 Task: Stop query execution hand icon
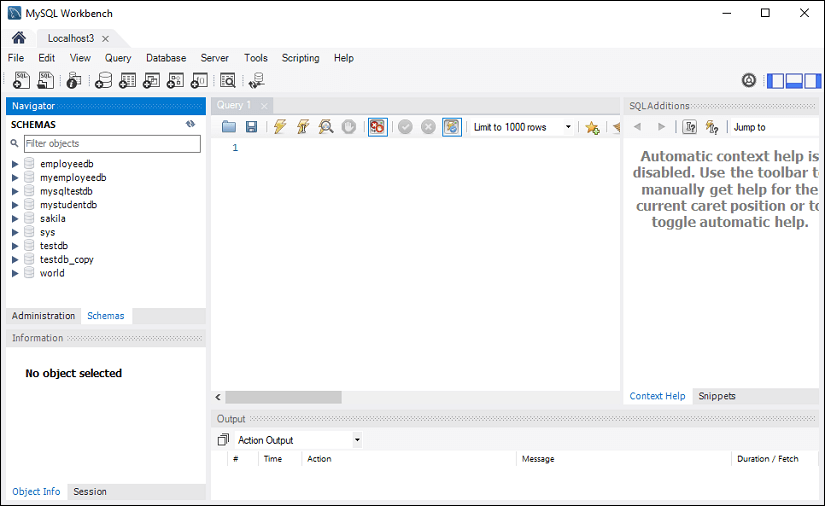(349, 127)
